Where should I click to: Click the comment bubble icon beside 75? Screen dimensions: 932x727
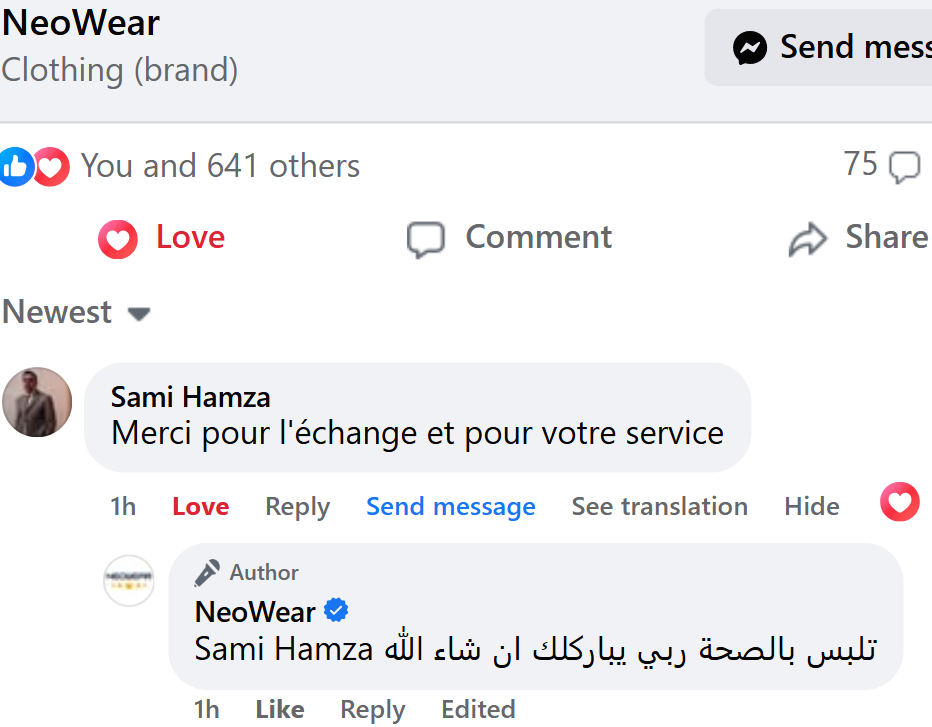904,167
